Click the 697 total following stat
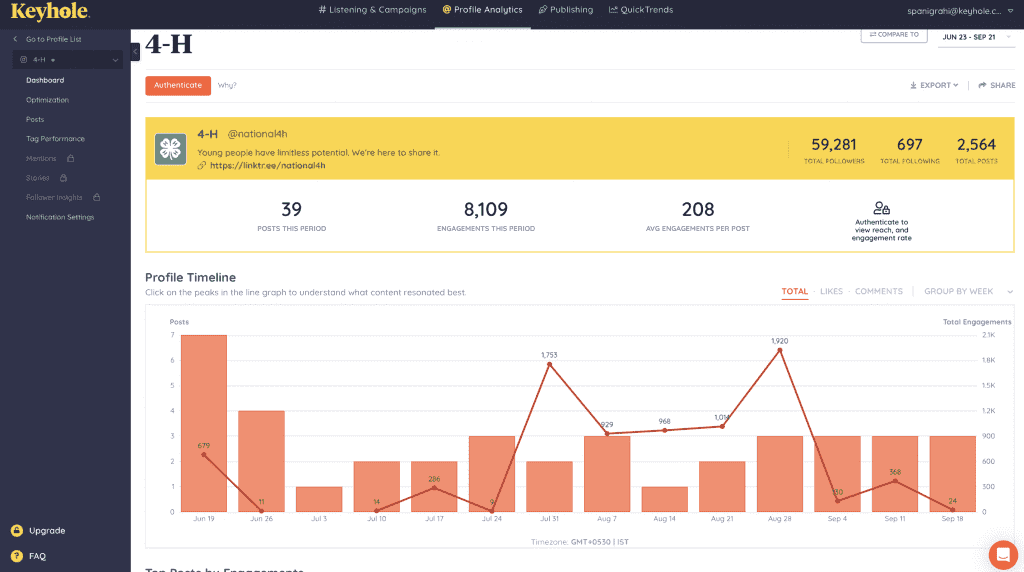 pyautogui.click(x=910, y=151)
